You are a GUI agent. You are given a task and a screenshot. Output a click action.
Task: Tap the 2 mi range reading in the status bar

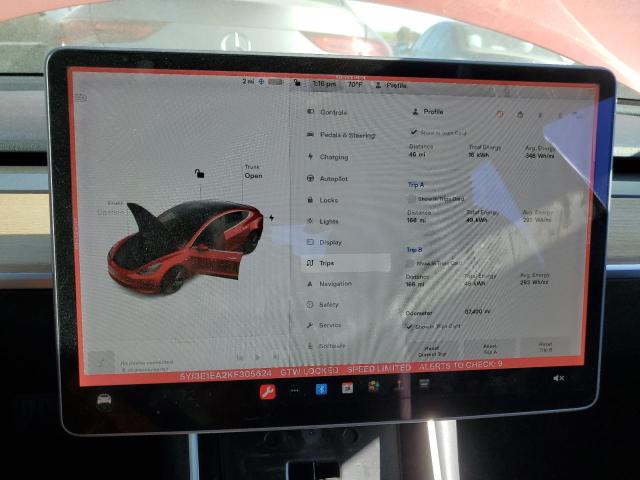click(x=248, y=81)
